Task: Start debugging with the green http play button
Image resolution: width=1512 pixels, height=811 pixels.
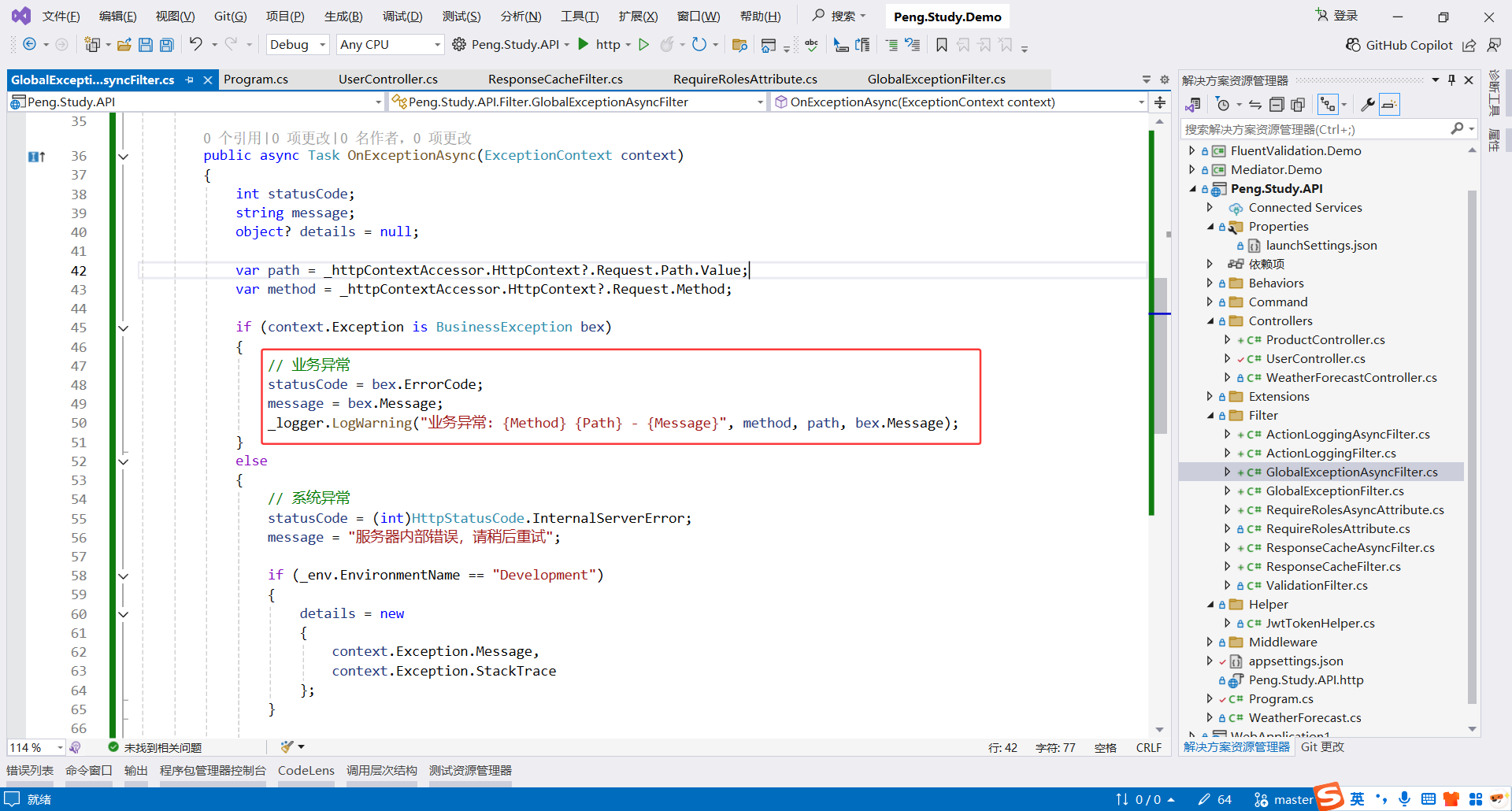Action: (584, 44)
